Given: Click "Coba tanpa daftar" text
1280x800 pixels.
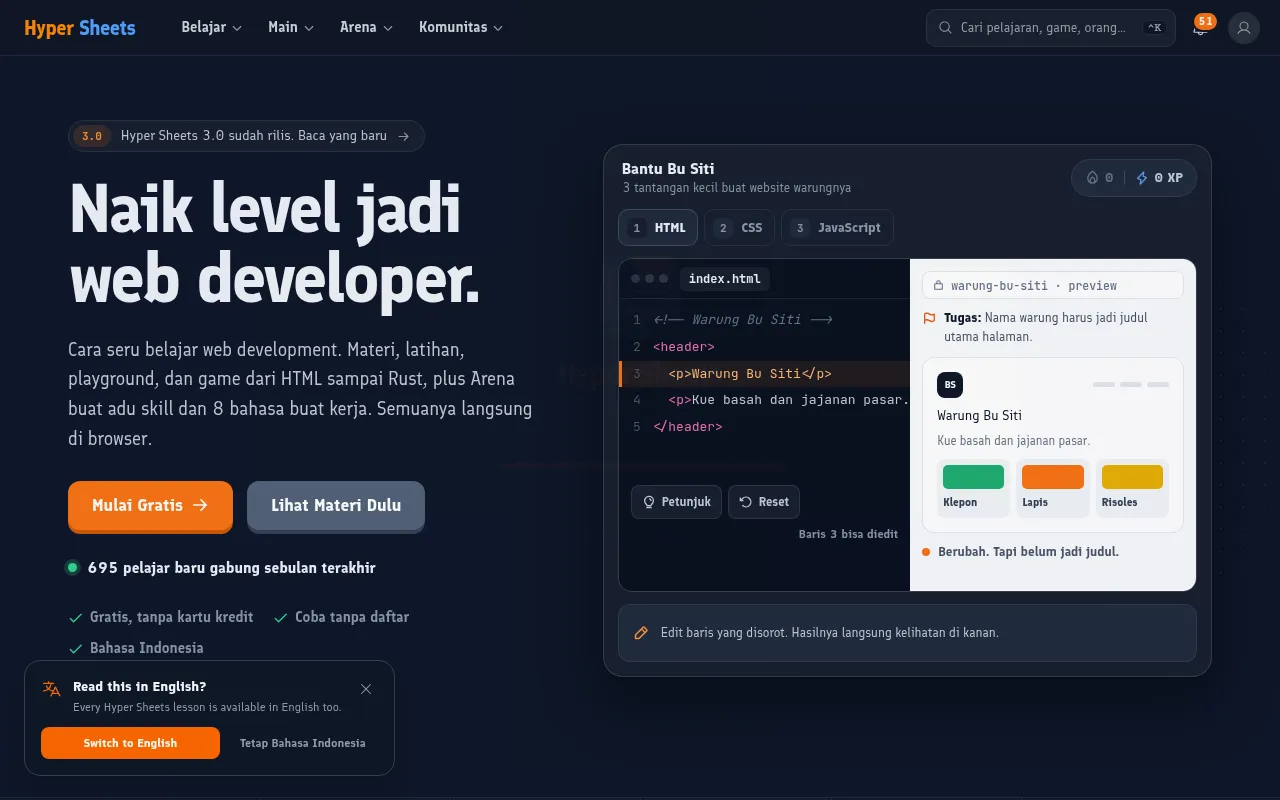Looking at the screenshot, I should (352, 617).
